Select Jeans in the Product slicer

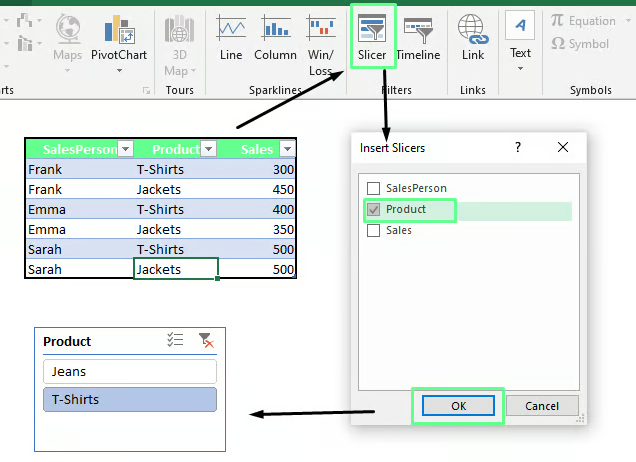(x=130, y=371)
